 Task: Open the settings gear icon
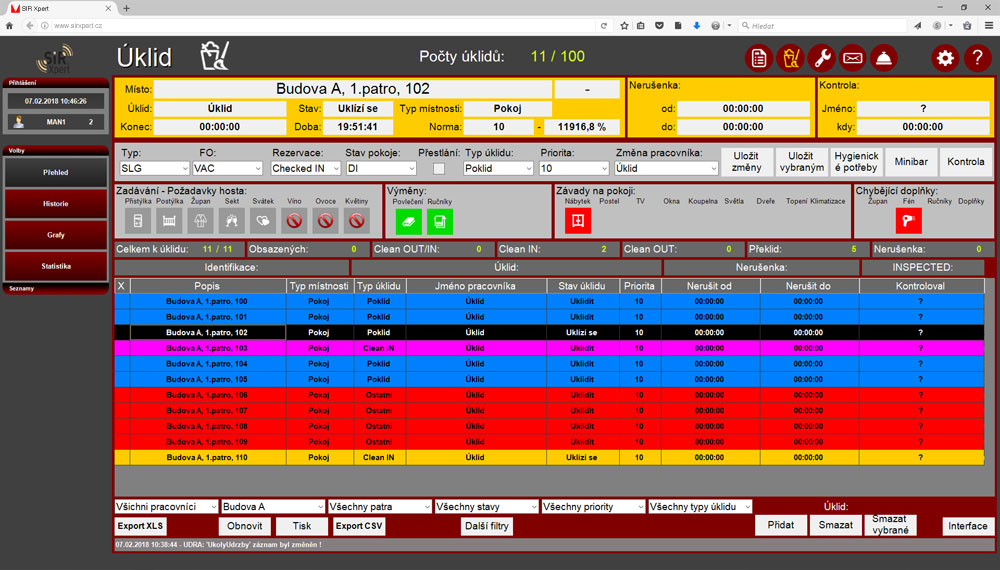click(x=945, y=58)
